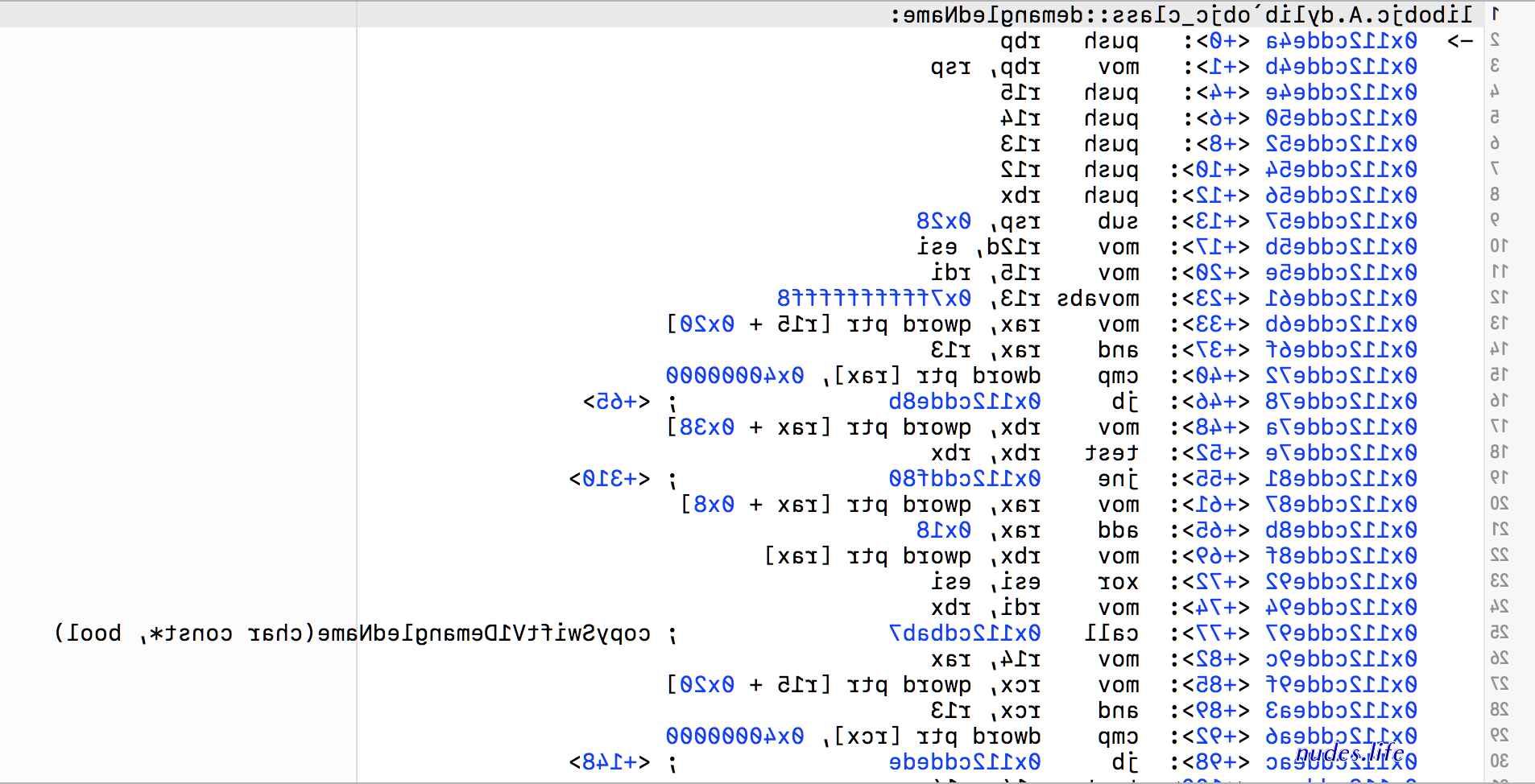Click the xor esi, esi instruction
Screen dimensions: 1535x784
[1035, 582]
